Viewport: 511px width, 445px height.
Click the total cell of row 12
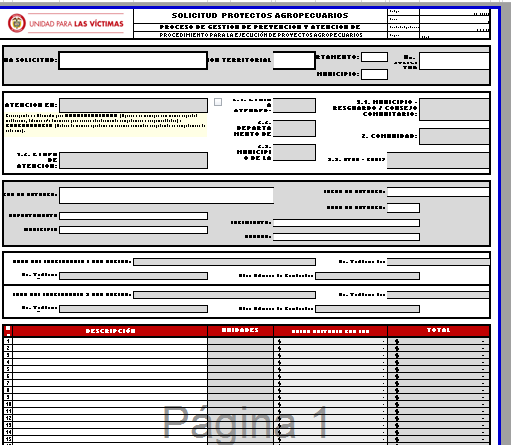click(x=438, y=418)
